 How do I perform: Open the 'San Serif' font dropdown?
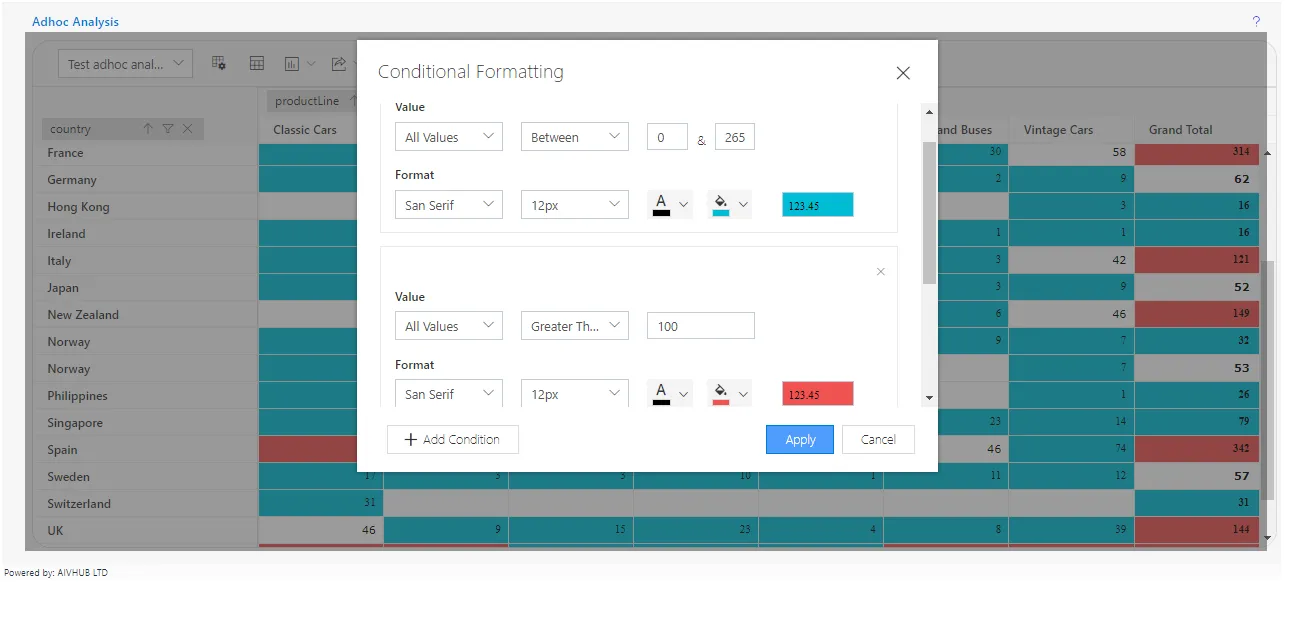point(448,204)
